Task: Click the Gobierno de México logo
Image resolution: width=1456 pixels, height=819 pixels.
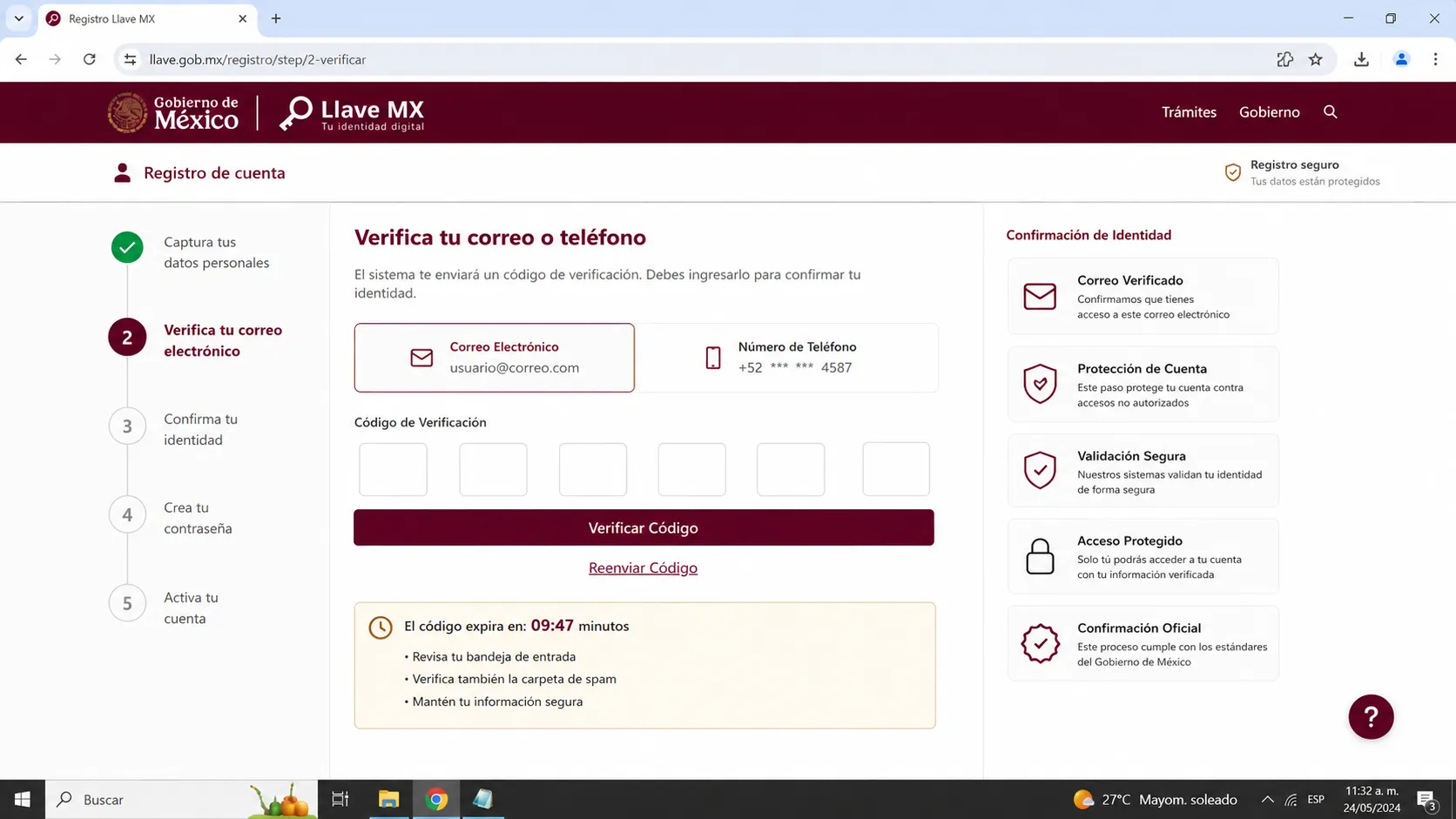Action: click(172, 112)
